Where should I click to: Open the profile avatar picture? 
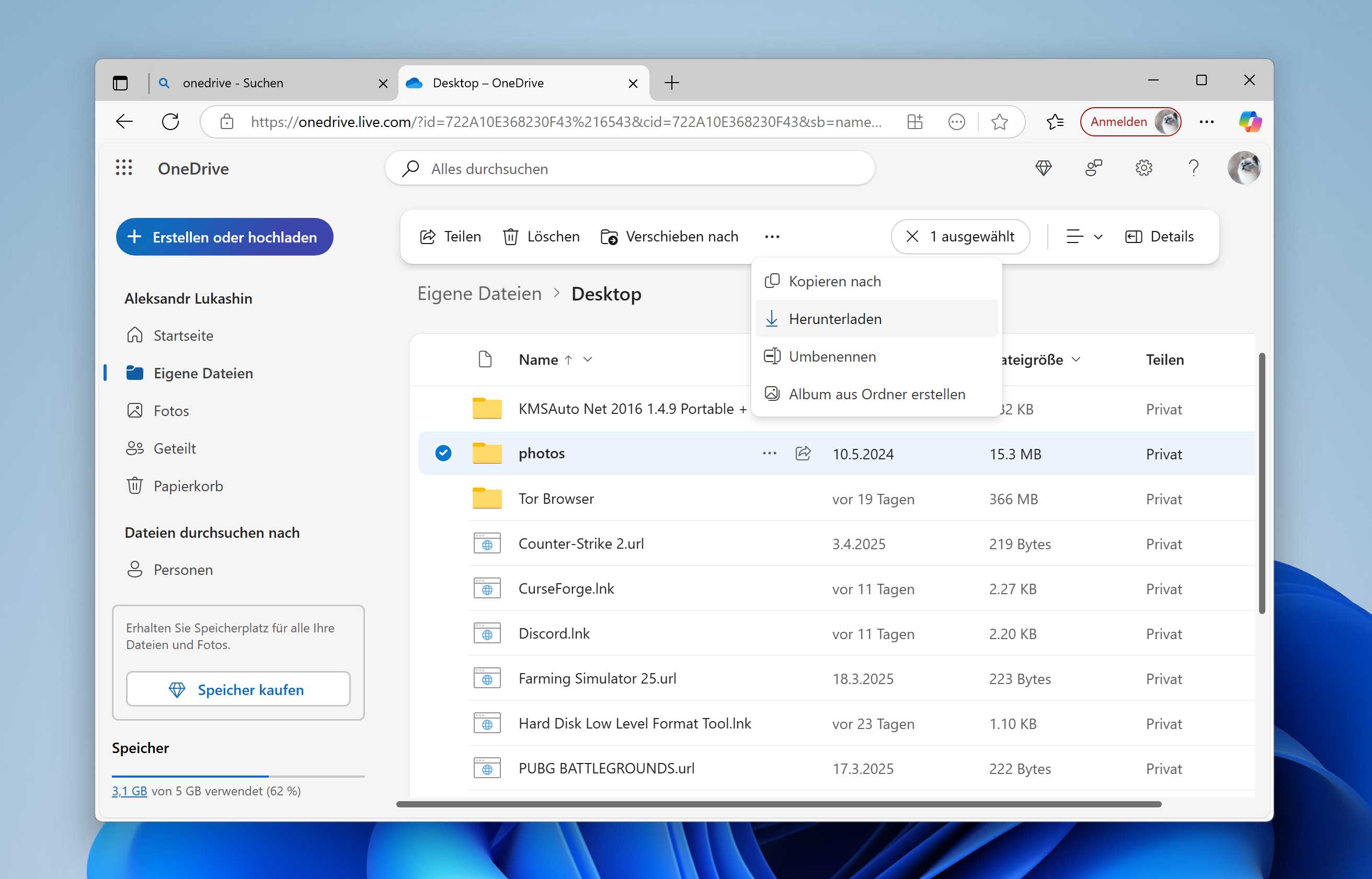coord(1243,168)
